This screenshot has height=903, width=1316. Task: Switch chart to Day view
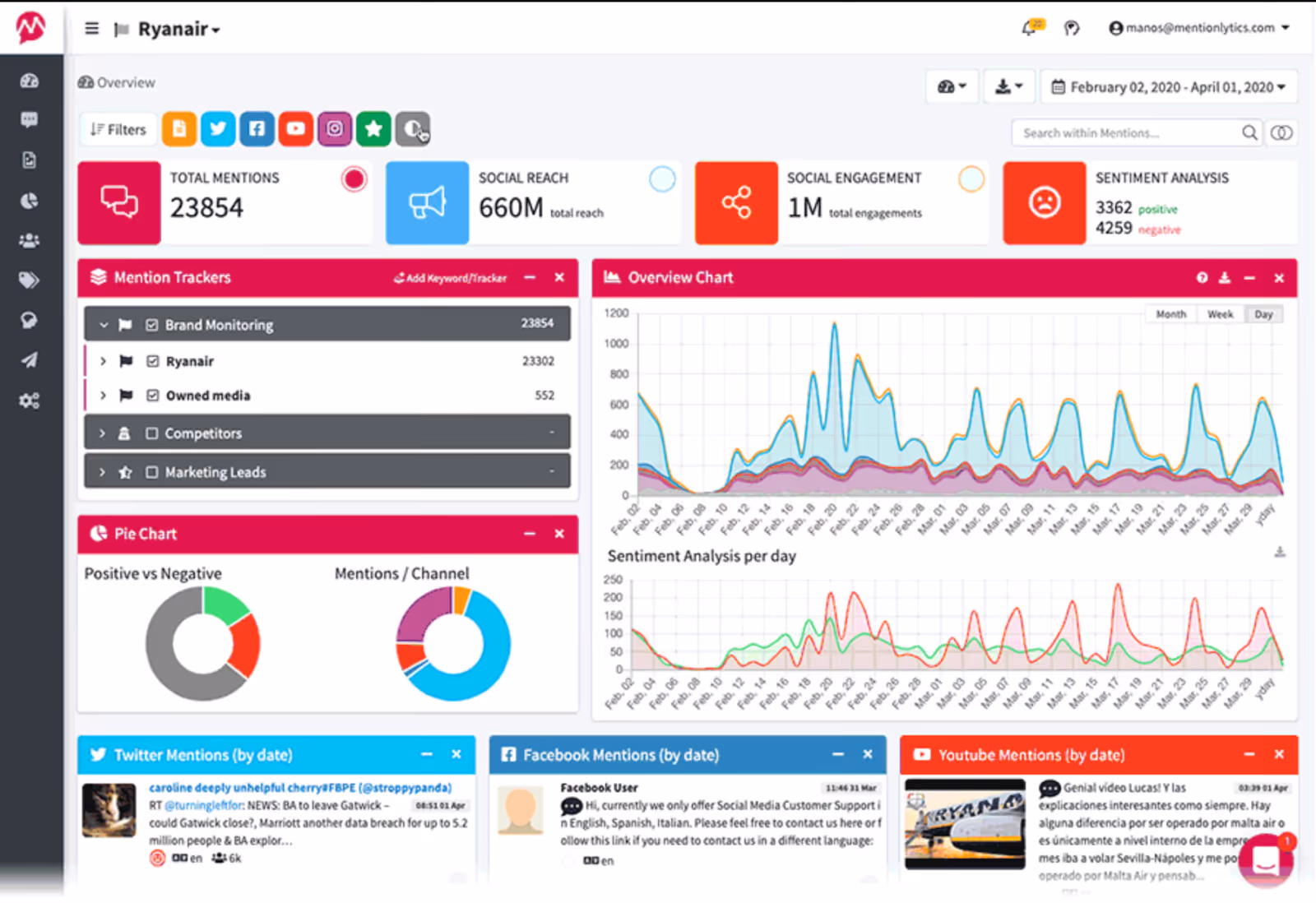1264,314
